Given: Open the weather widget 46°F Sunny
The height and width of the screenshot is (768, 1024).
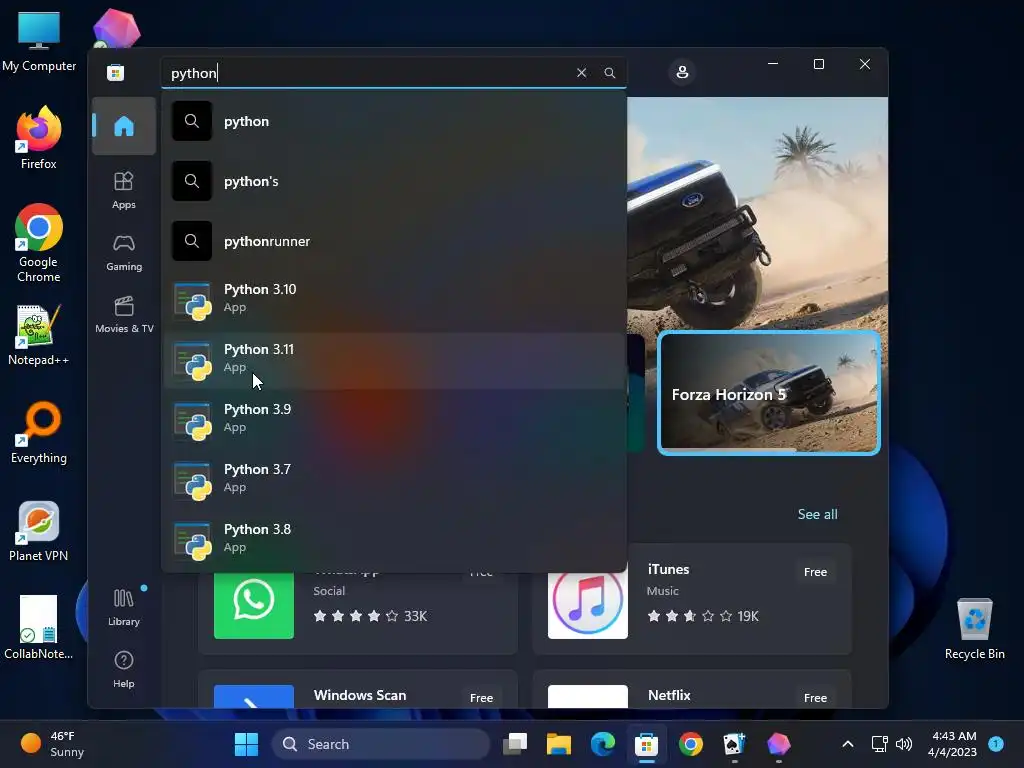Looking at the screenshot, I should pos(54,744).
